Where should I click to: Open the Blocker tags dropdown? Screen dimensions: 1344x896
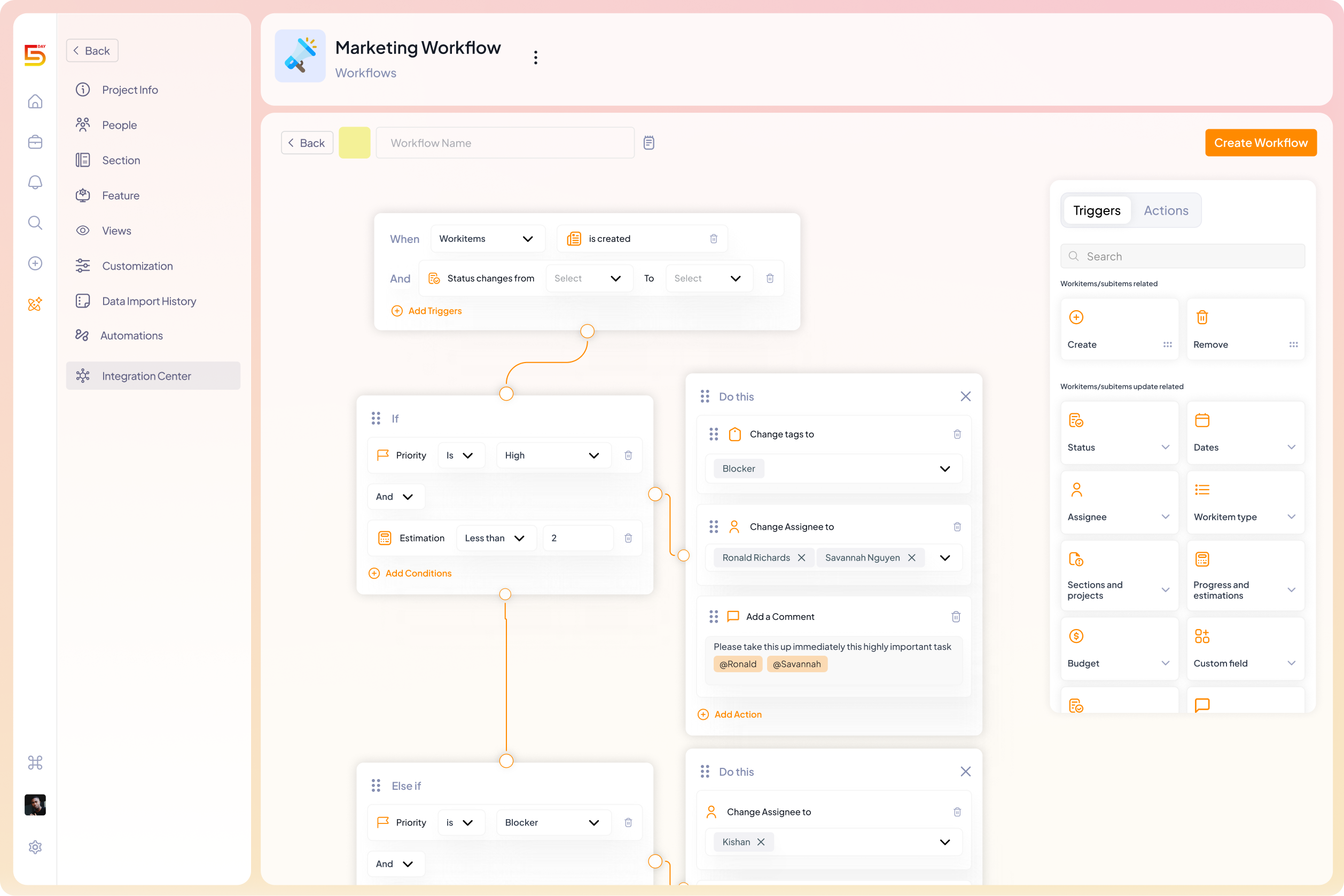pyautogui.click(x=833, y=469)
